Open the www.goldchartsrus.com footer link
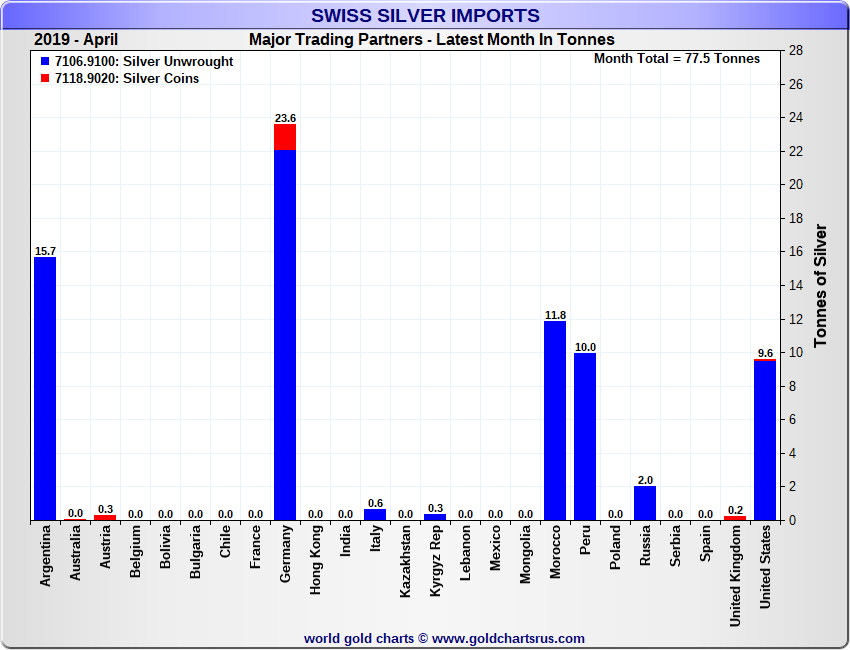850x650 pixels. [x=509, y=638]
